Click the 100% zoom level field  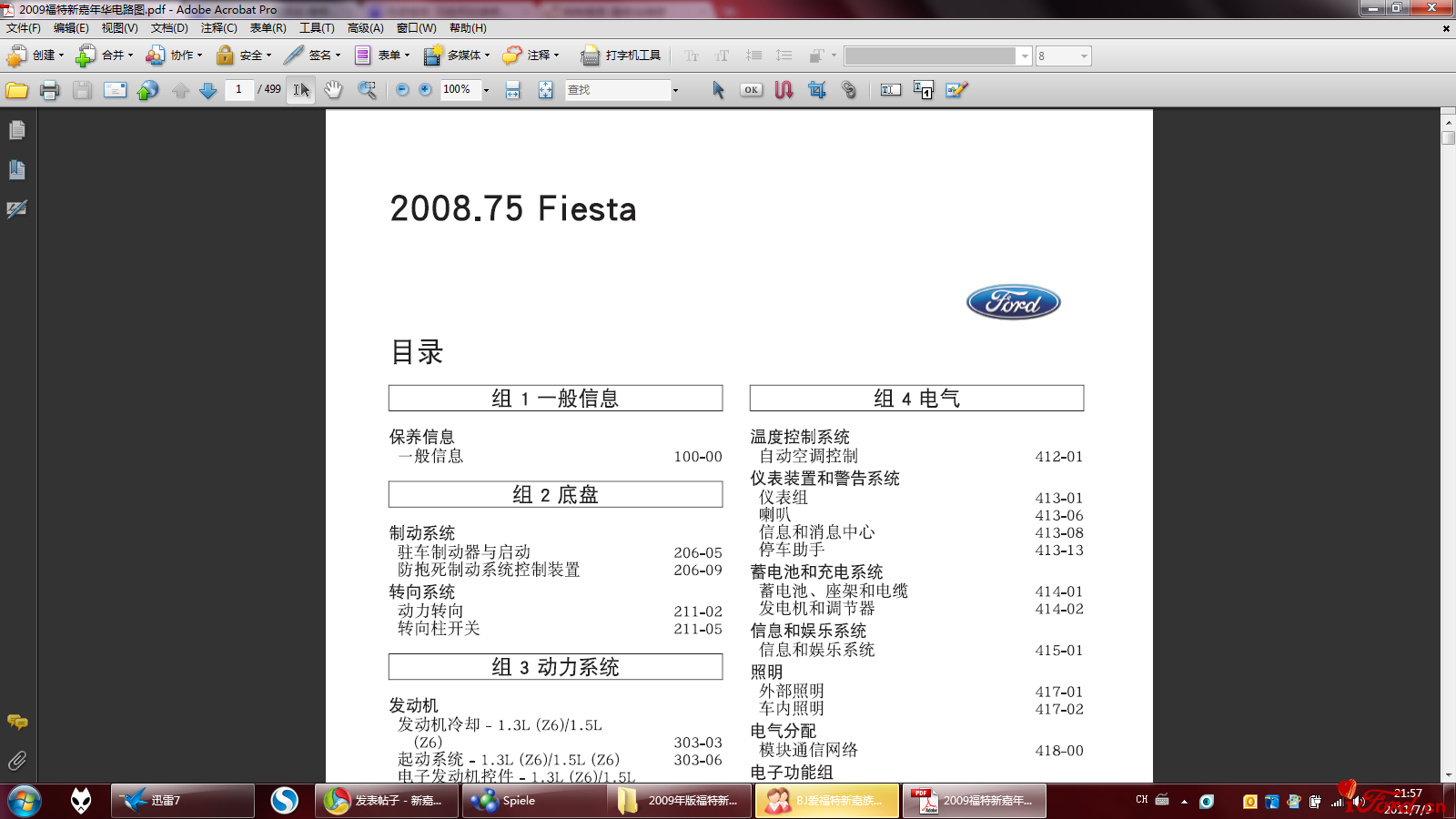point(460,89)
